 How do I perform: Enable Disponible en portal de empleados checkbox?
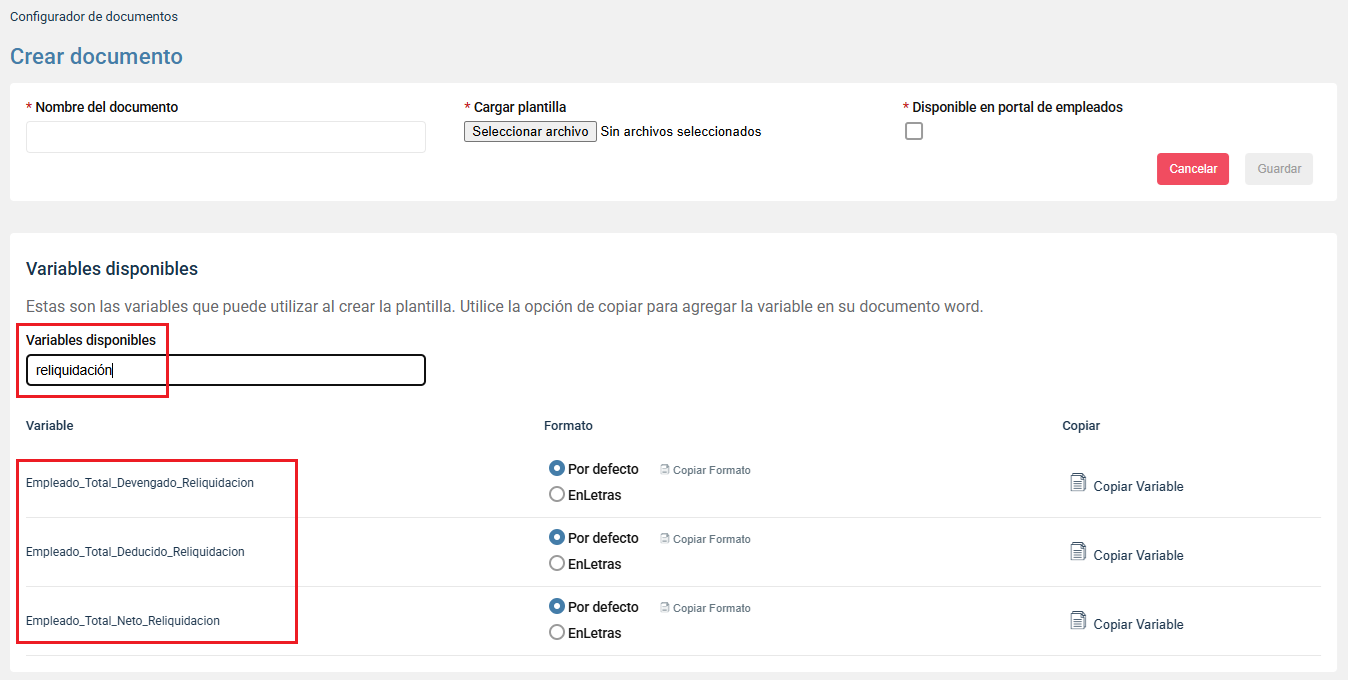pyautogui.click(x=913, y=131)
